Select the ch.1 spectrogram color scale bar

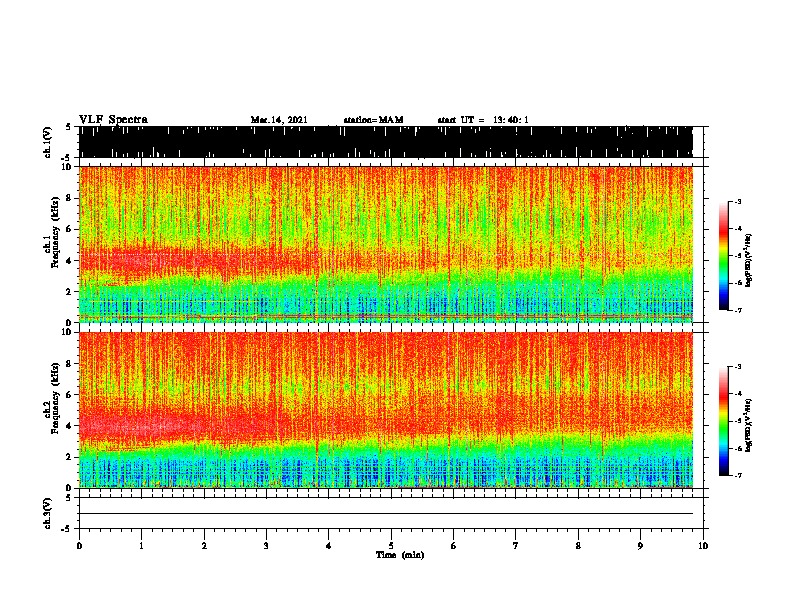tap(723, 256)
